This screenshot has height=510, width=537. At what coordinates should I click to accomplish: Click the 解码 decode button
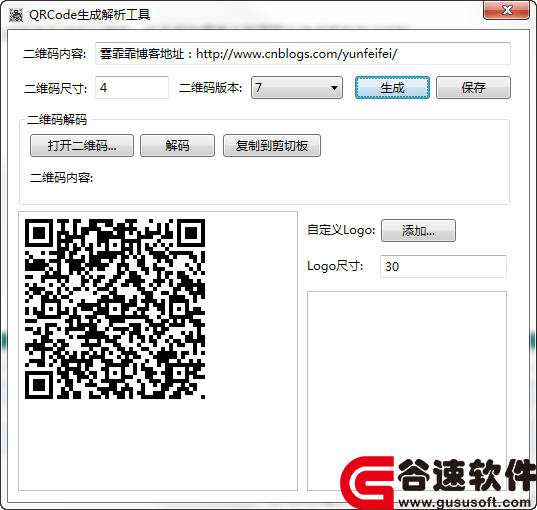click(177, 146)
